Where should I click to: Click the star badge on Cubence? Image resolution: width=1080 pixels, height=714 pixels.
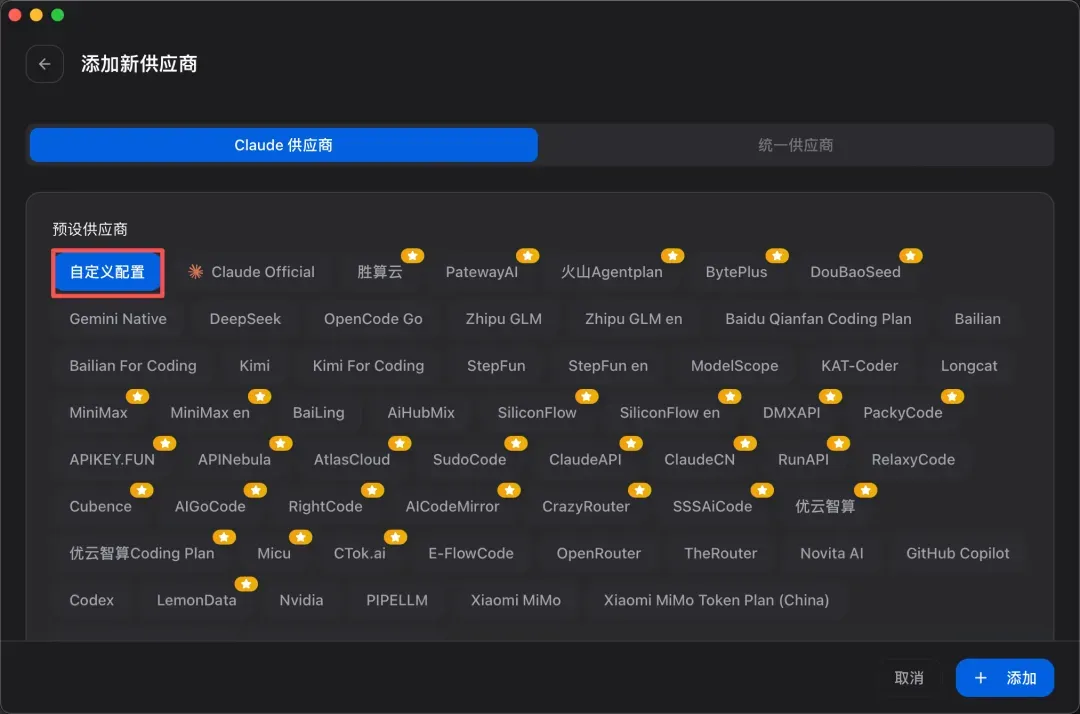click(x=141, y=490)
